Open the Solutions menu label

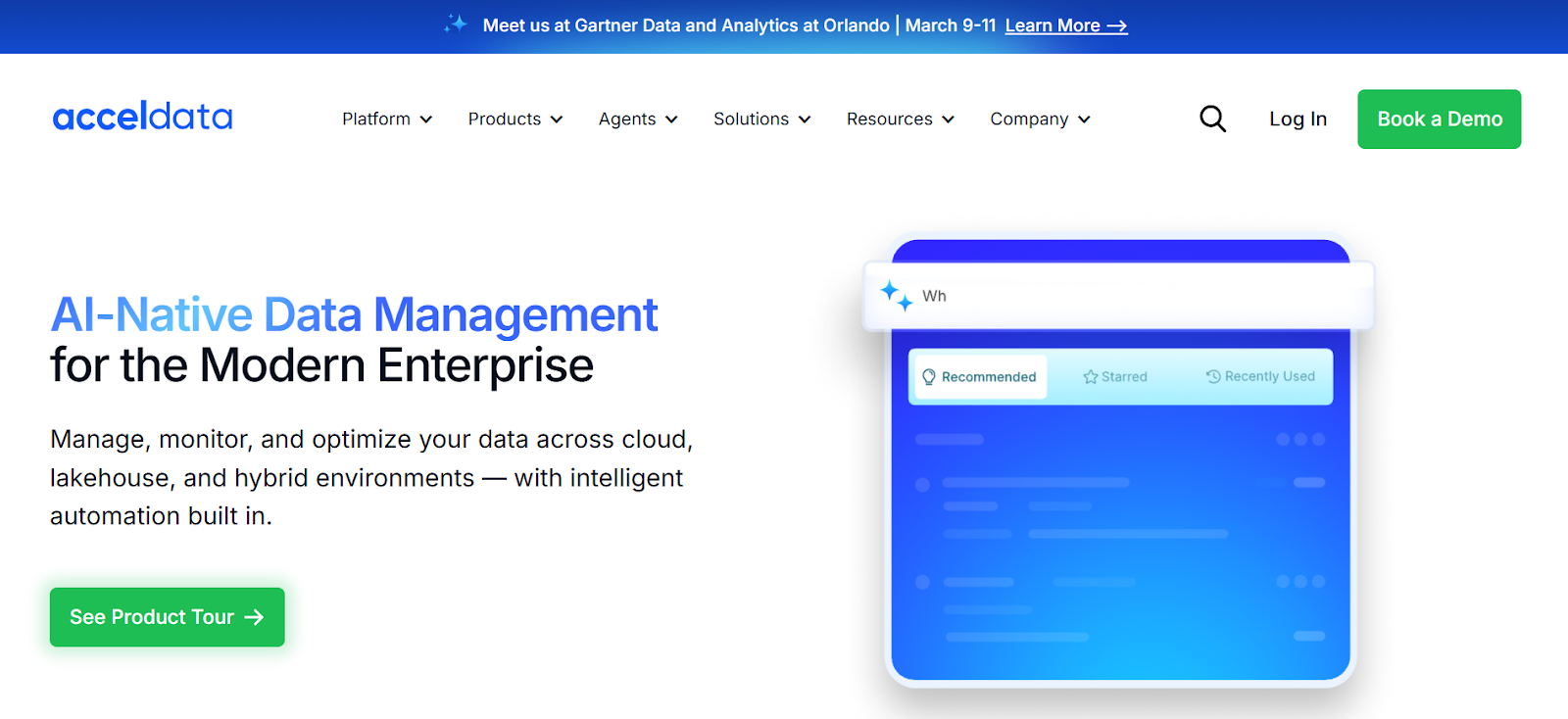(751, 119)
